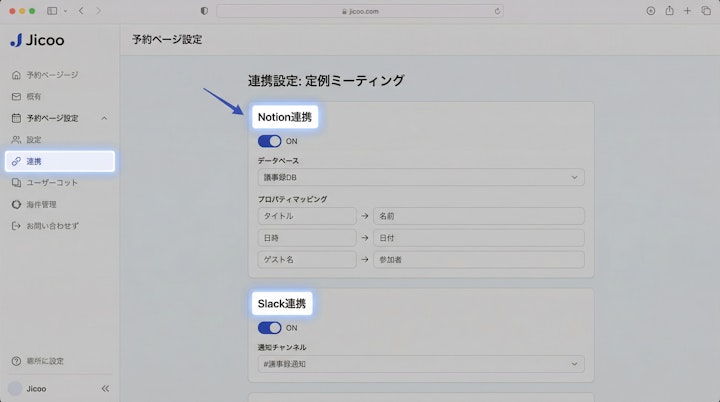Click the Jicoo account name at bottom
The width and height of the screenshot is (720, 402).
tap(36, 389)
